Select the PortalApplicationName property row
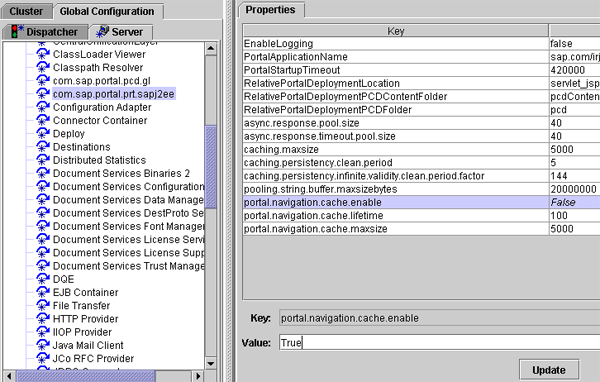600x382 pixels. [421, 57]
